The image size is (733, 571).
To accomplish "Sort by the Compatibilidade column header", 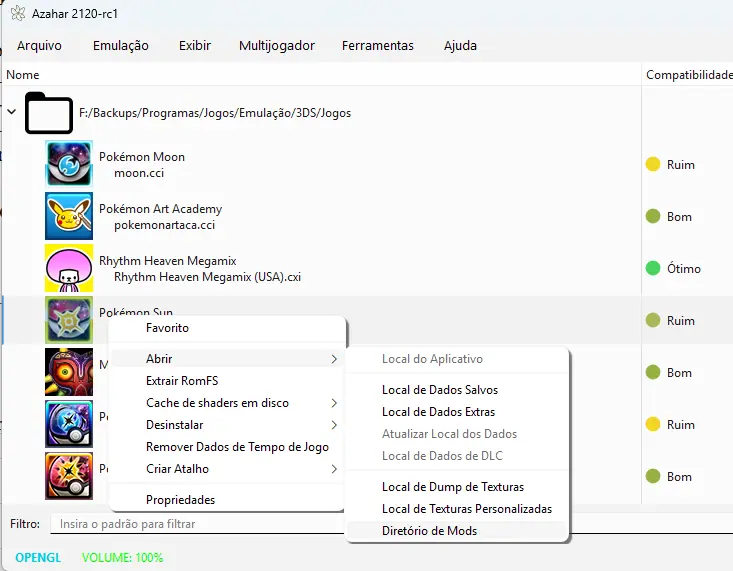I will [689, 75].
